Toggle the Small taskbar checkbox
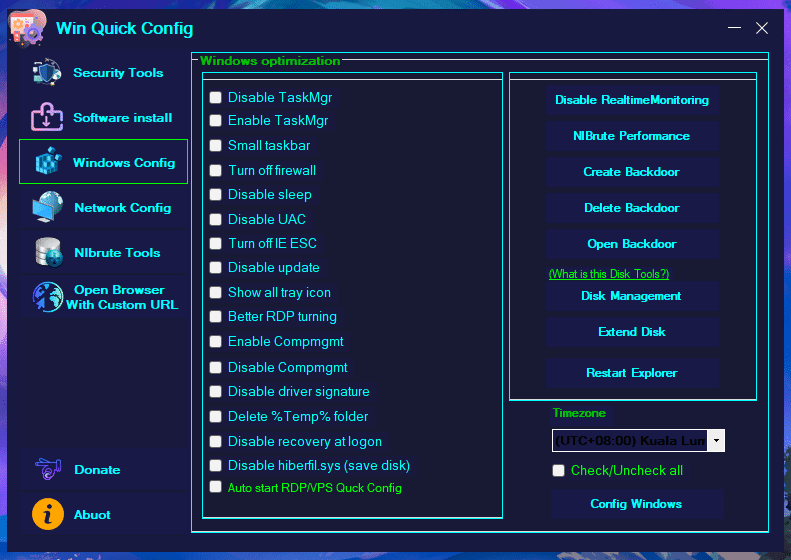The width and height of the screenshot is (791, 560). 215,146
